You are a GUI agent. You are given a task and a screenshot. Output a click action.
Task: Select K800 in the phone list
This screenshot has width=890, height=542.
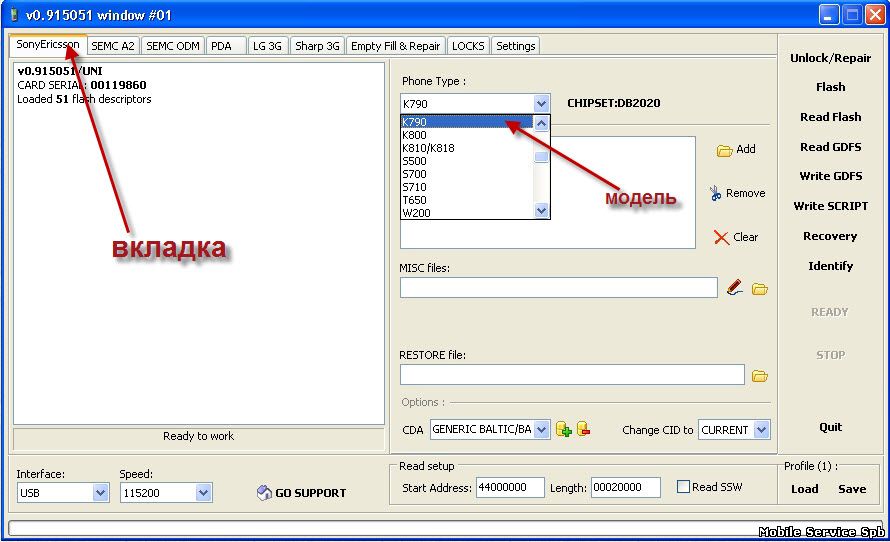[x=467, y=135]
